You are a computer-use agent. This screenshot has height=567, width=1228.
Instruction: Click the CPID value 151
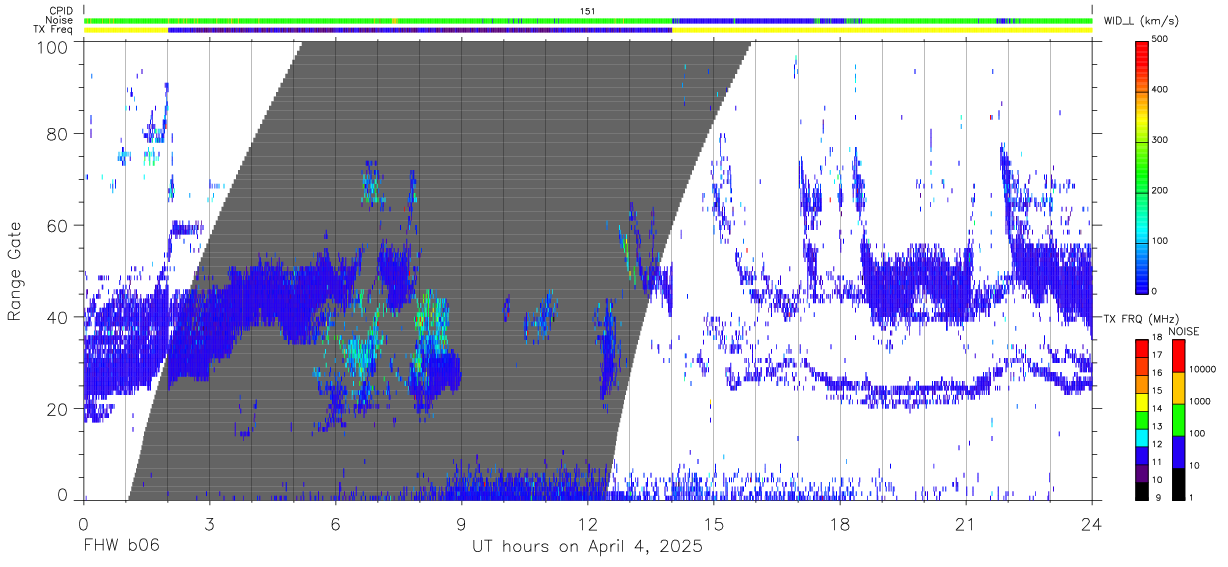[588, 10]
